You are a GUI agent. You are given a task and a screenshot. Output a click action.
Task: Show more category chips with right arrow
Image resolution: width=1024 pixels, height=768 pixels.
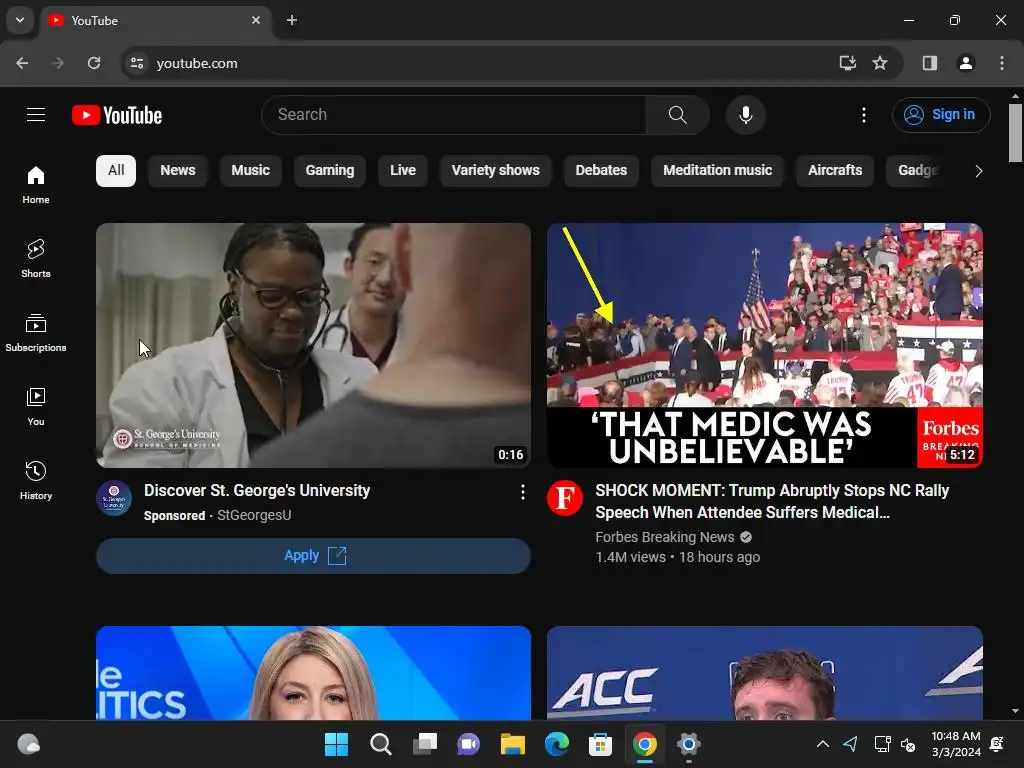click(x=978, y=171)
